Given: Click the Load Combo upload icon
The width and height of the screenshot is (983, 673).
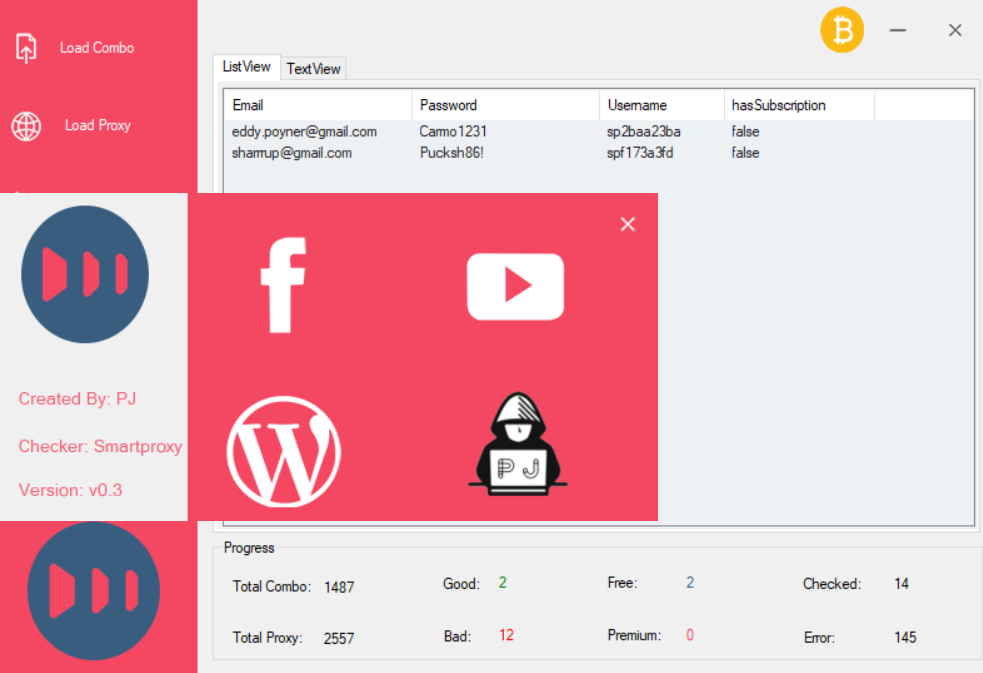Looking at the screenshot, I should 26,48.
